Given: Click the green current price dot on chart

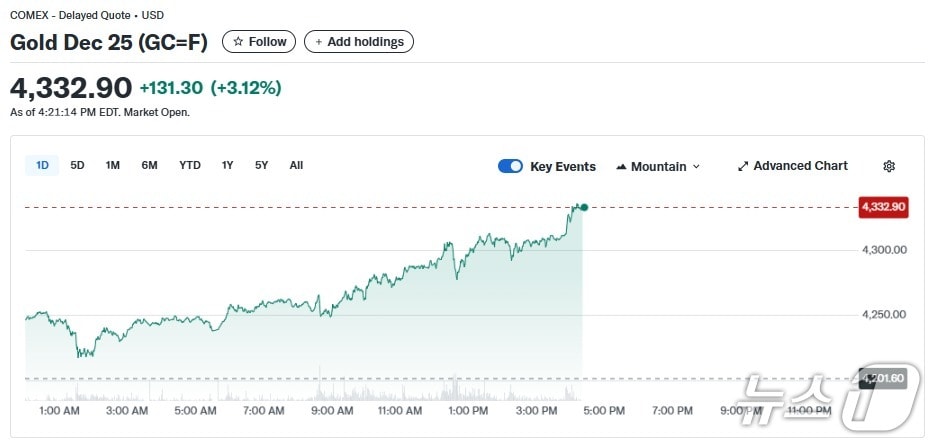Looking at the screenshot, I should 584,207.
